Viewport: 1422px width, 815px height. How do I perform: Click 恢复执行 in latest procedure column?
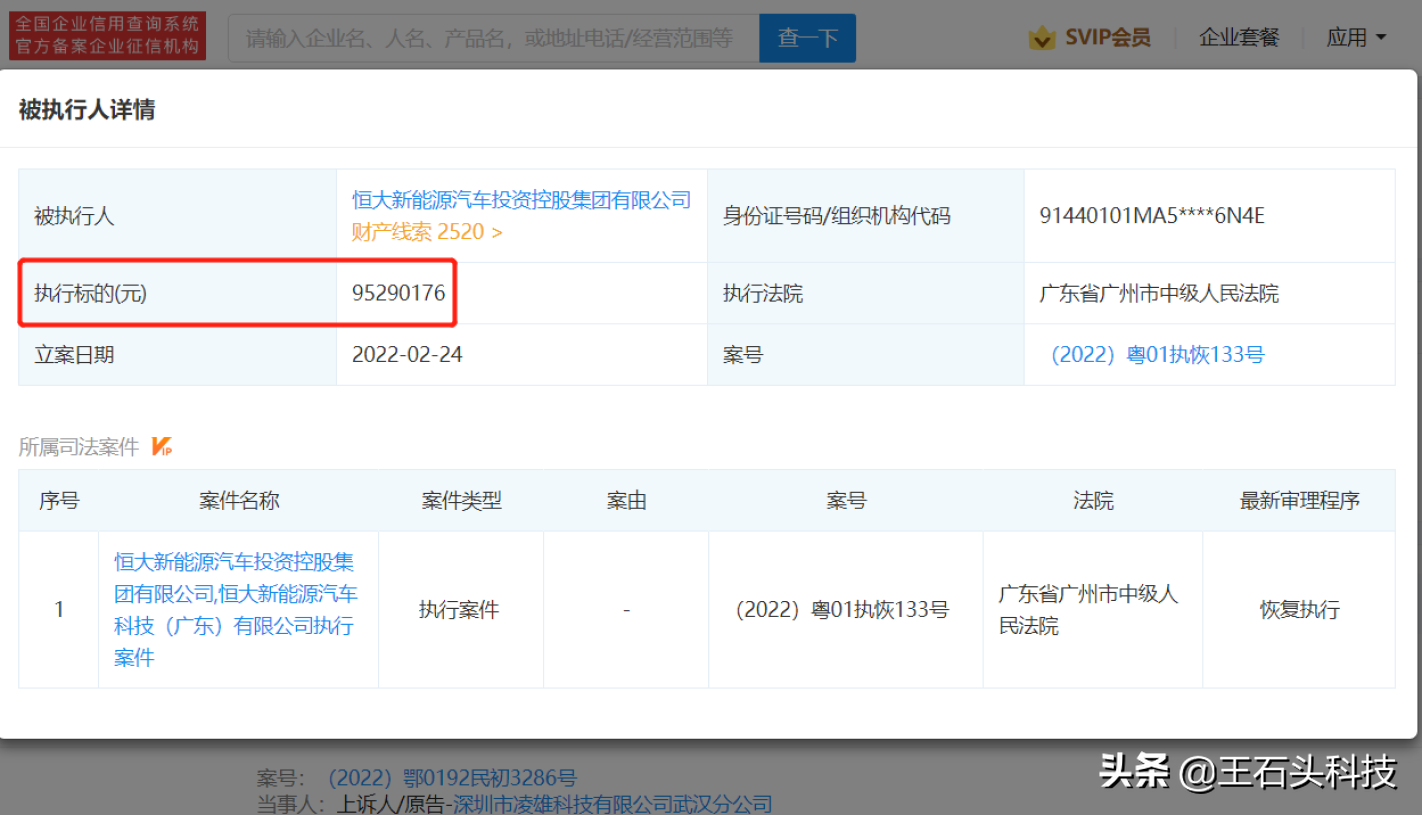1299,610
